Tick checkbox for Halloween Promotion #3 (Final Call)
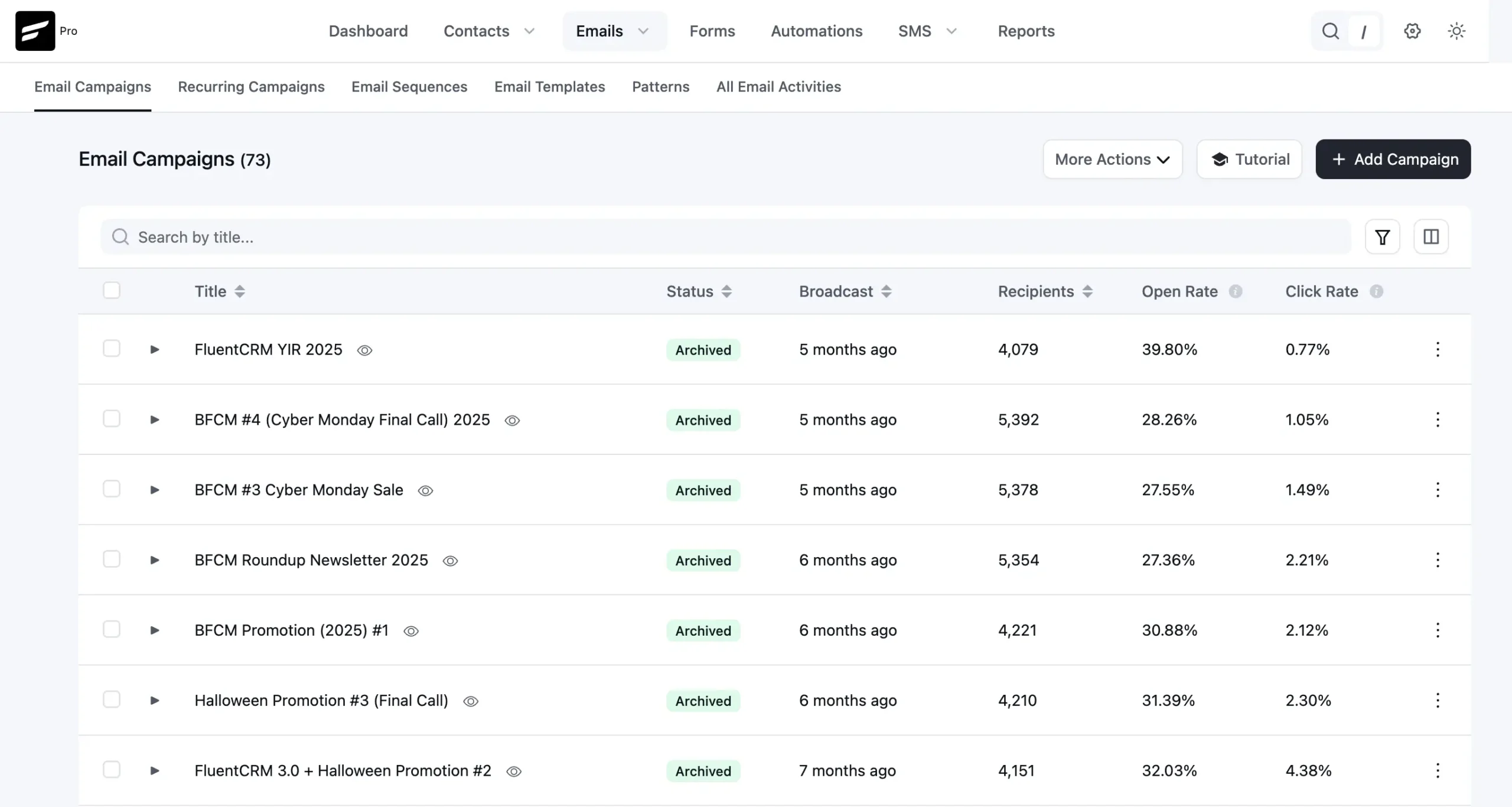Image resolution: width=1512 pixels, height=807 pixels. (x=112, y=700)
